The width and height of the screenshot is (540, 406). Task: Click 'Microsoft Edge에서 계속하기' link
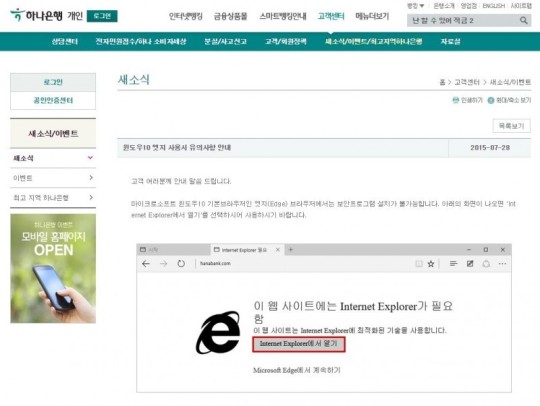(297, 370)
